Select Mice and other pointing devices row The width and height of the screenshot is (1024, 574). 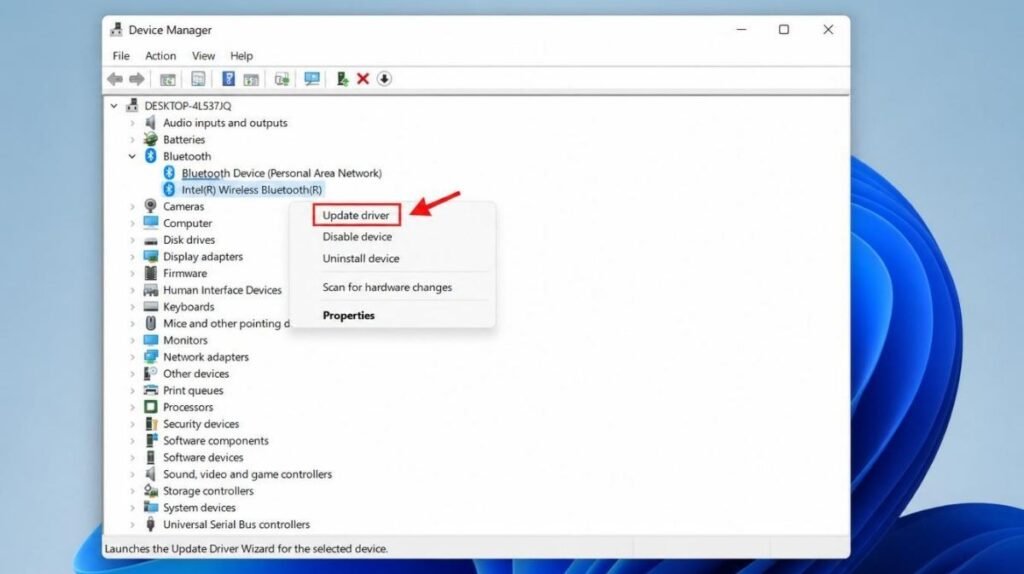[226, 323]
